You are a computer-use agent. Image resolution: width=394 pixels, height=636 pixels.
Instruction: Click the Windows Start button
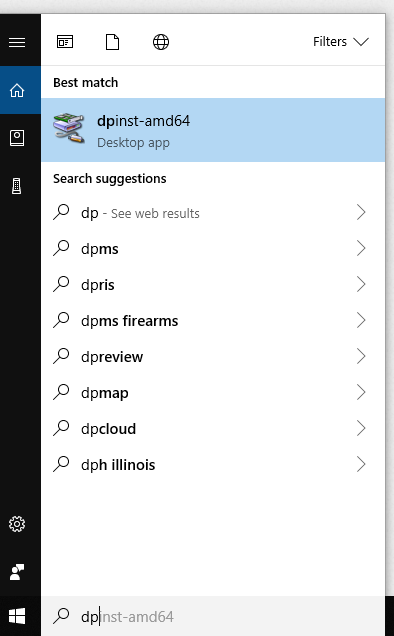click(x=17, y=616)
